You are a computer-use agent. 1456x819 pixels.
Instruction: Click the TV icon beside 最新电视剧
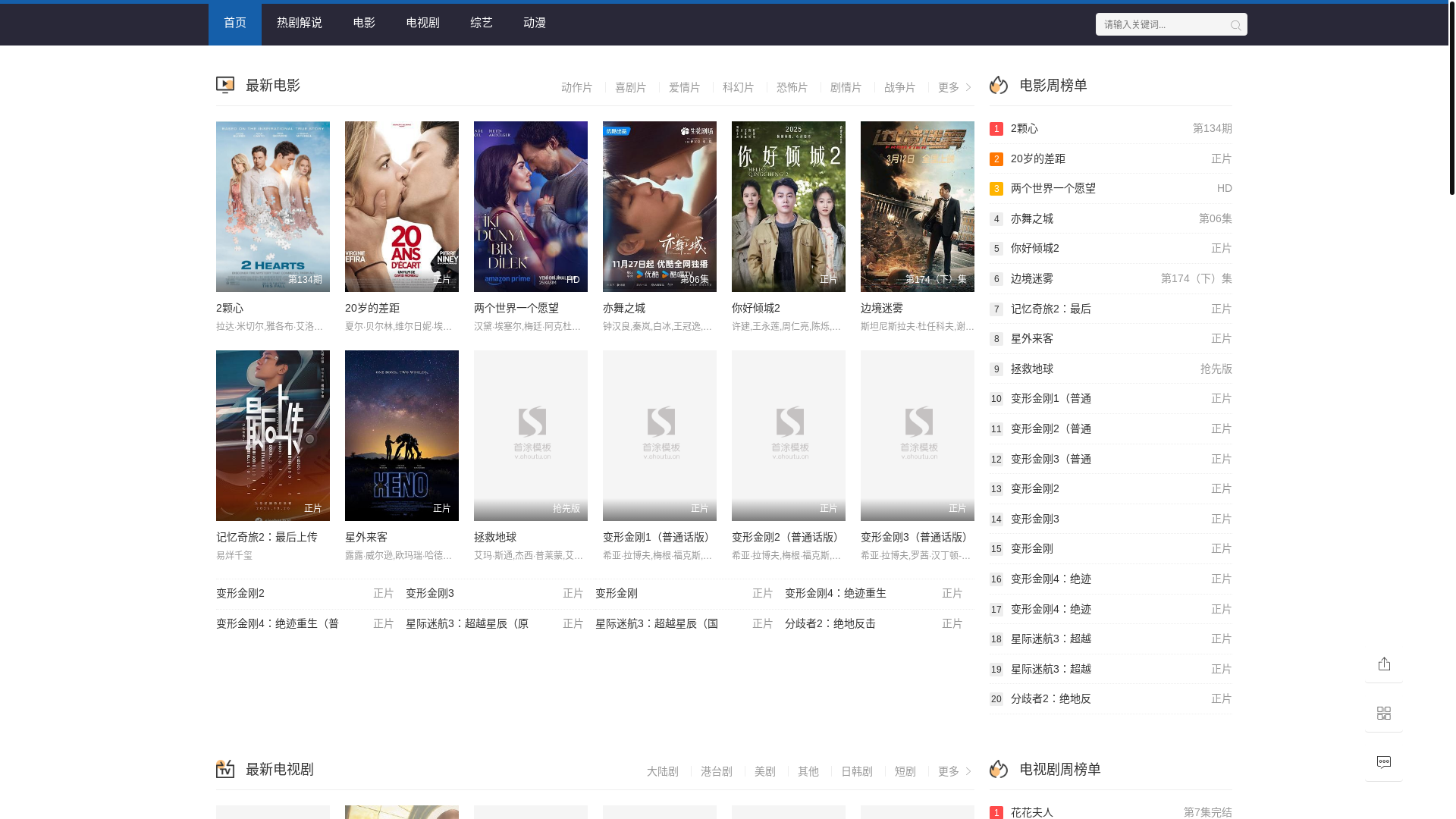pyautogui.click(x=225, y=769)
